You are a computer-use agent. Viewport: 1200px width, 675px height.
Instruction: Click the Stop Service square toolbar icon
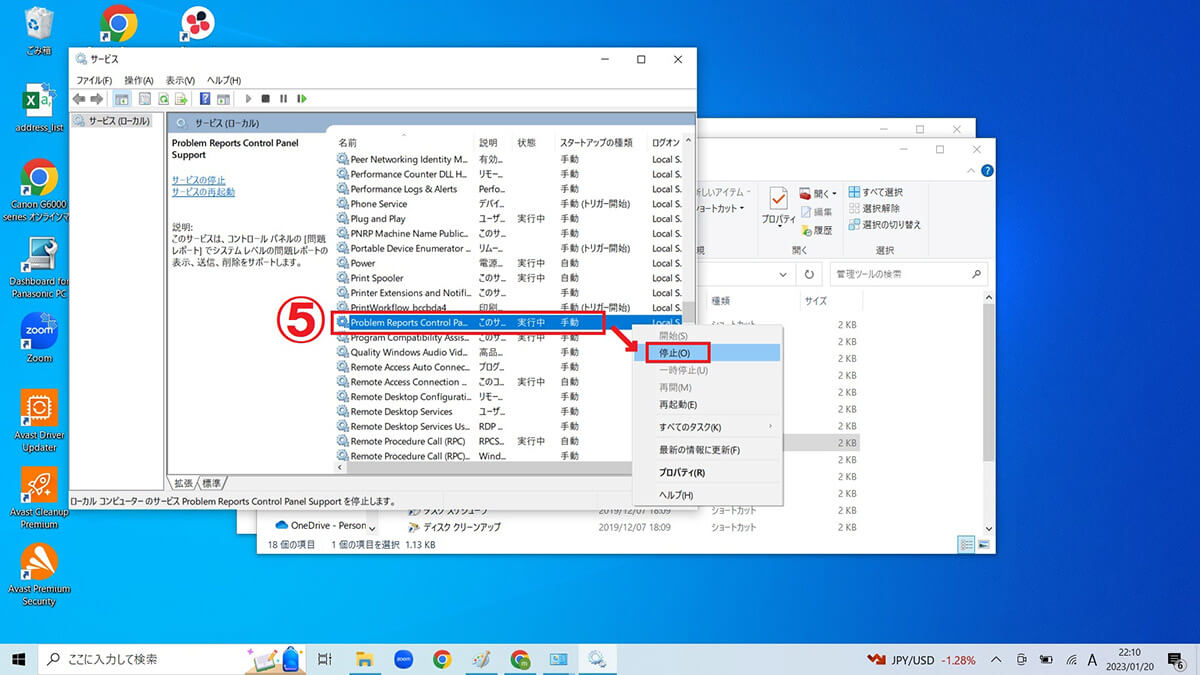point(265,99)
